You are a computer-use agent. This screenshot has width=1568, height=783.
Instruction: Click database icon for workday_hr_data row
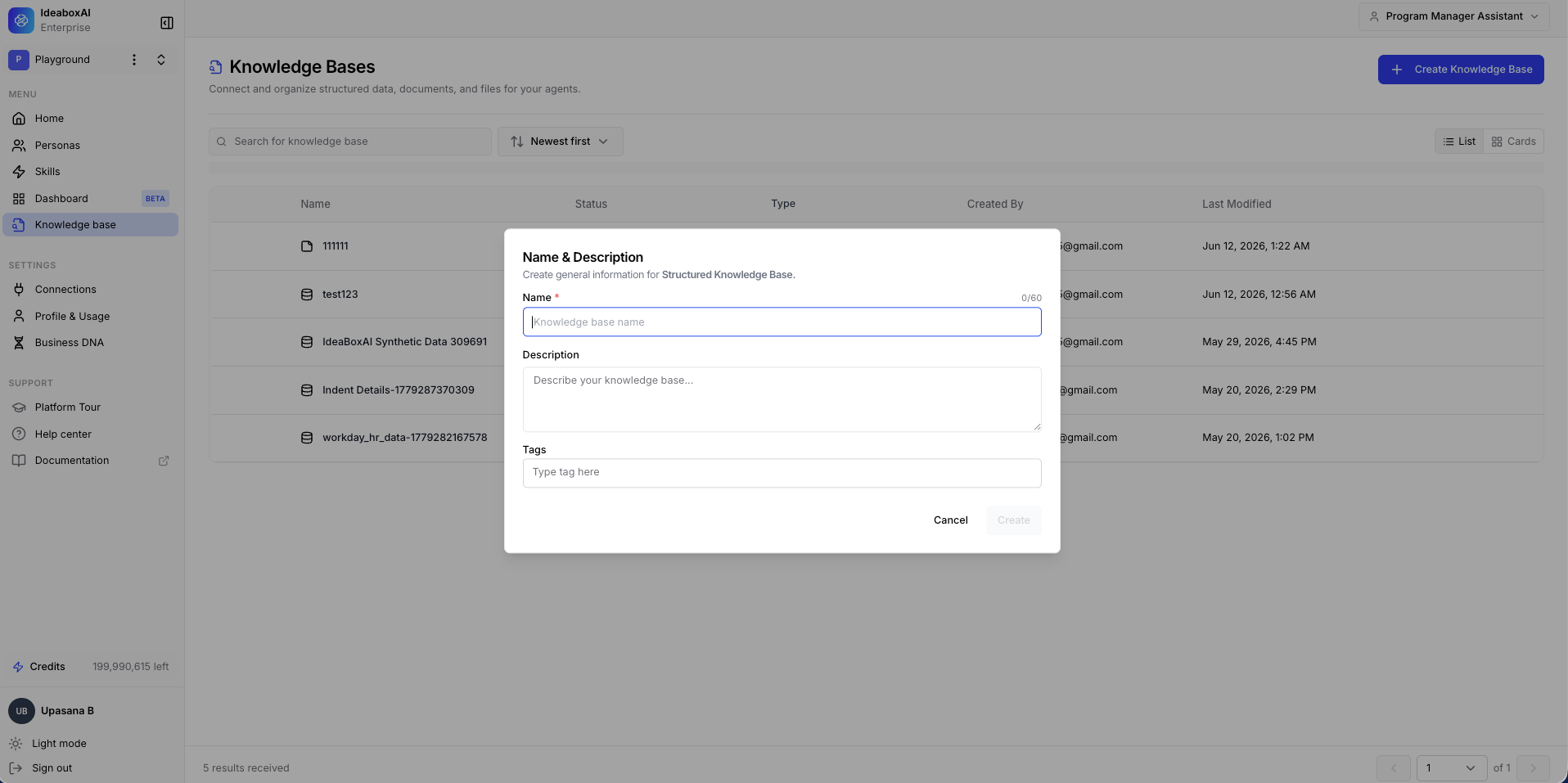click(307, 438)
